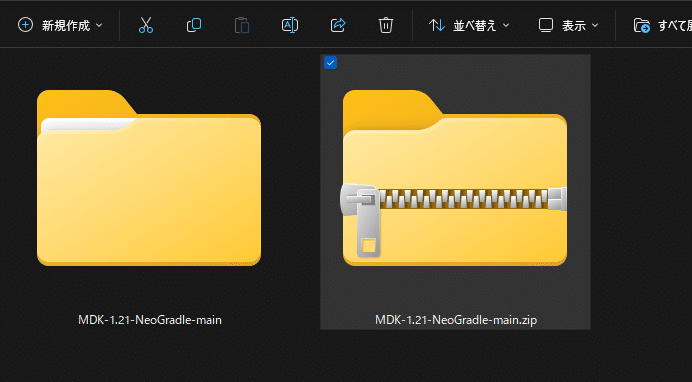
Task: Click the file name MDK-1.21-NeoGradle-main
Action: pyautogui.click(x=150, y=320)
